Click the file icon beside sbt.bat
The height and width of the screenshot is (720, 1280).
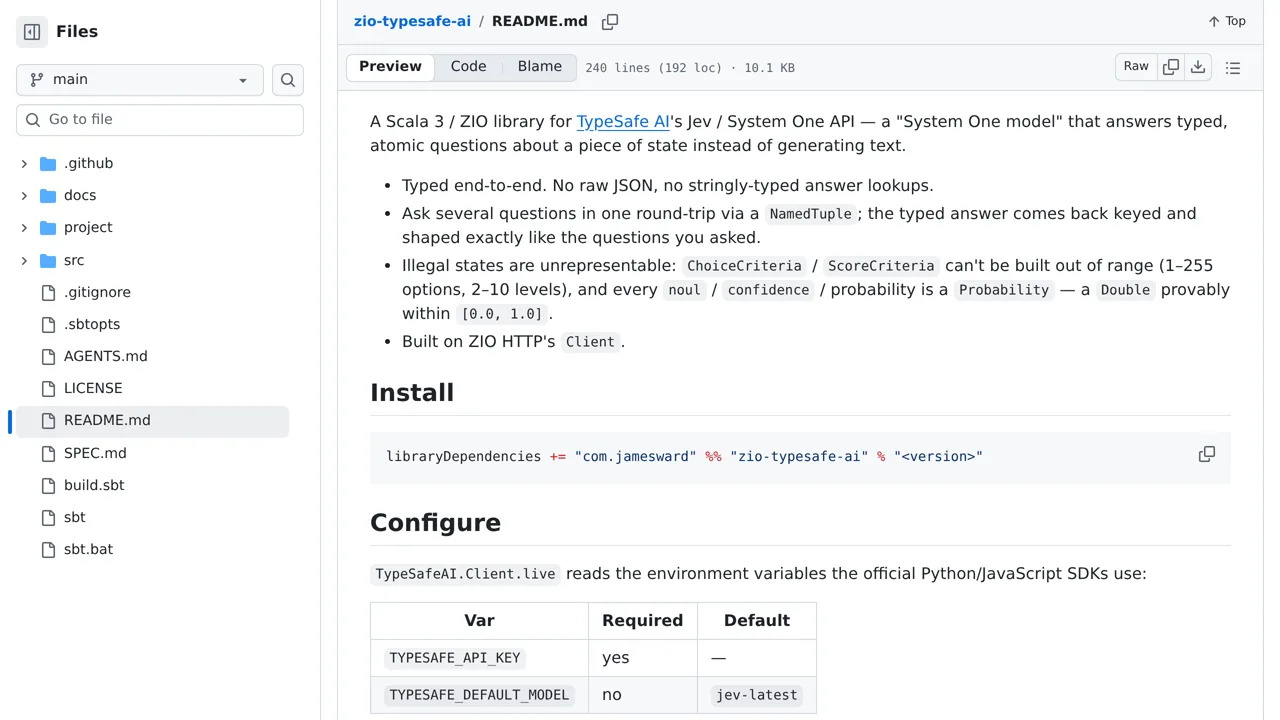[x=48, y=549]
